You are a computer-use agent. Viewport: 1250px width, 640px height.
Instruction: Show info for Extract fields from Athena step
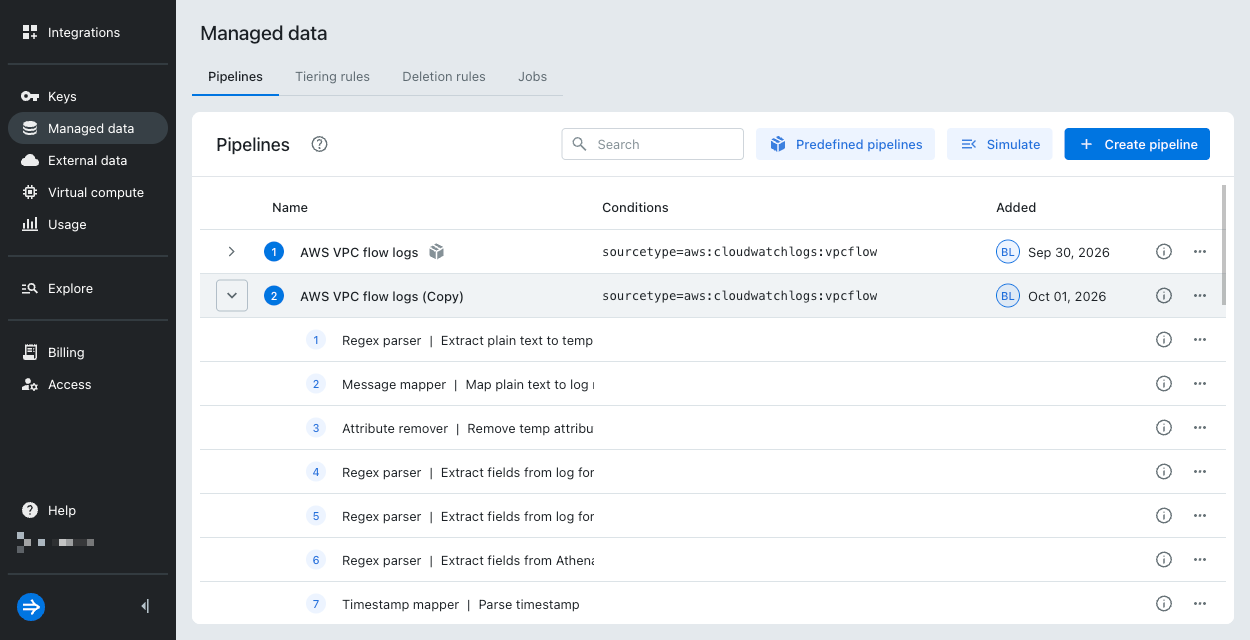[1163, 560]
